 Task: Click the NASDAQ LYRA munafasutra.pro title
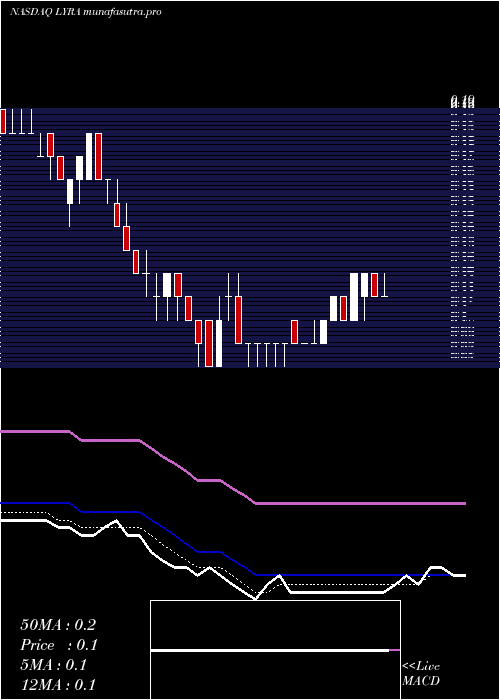pyautogui.click(x=85, y=12)
